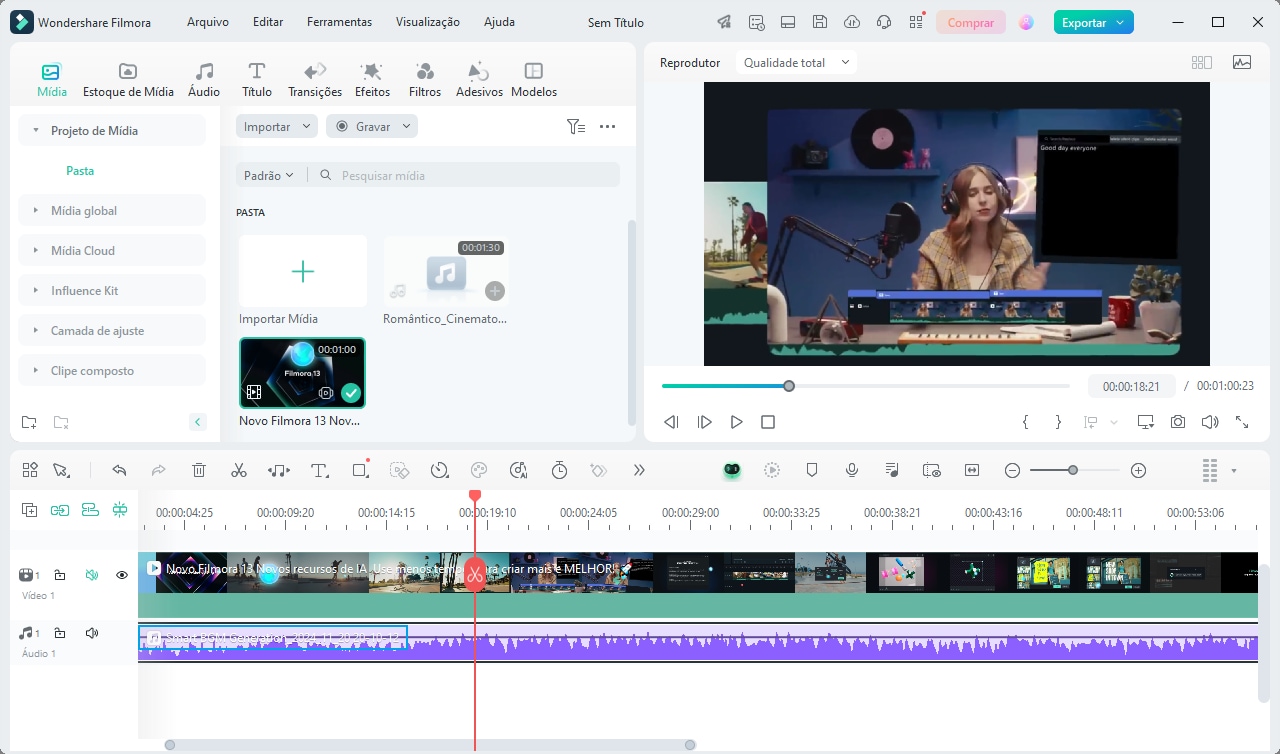Add a marker on timeline

(812, 470)
